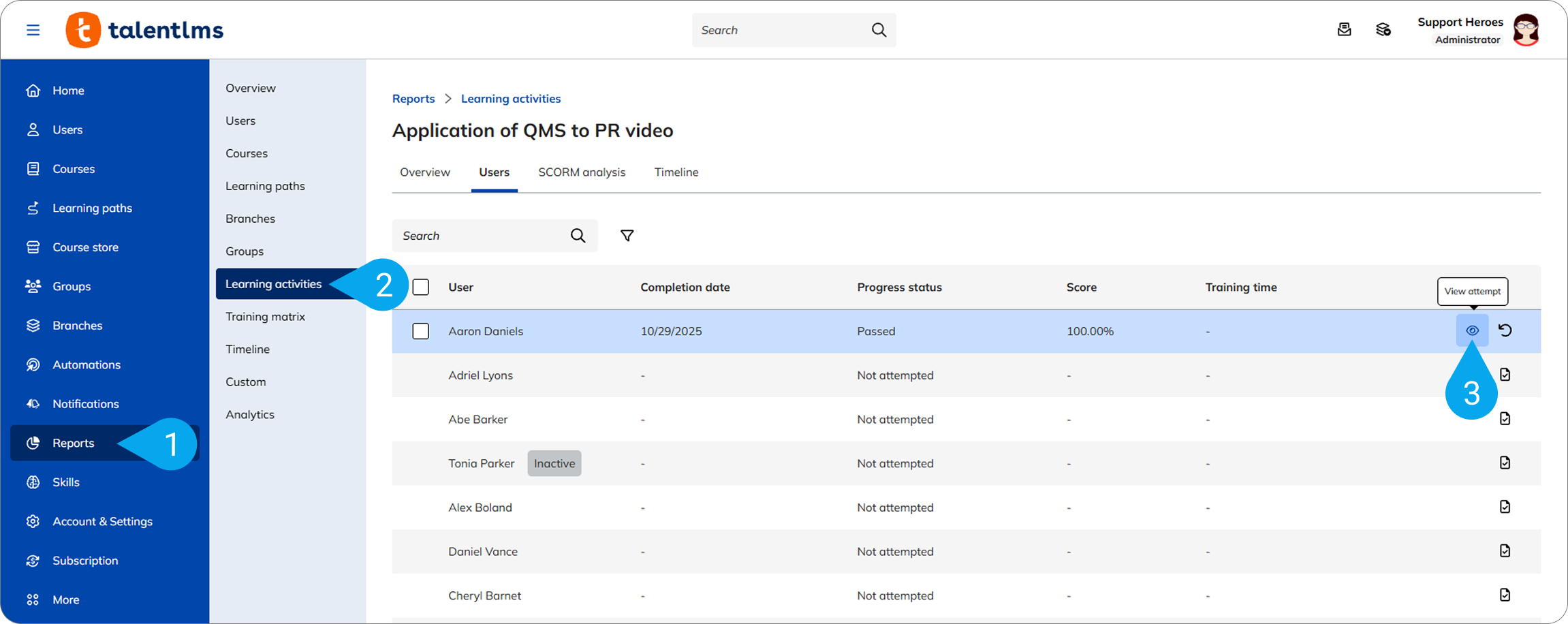Click the Course store icon

33,247
